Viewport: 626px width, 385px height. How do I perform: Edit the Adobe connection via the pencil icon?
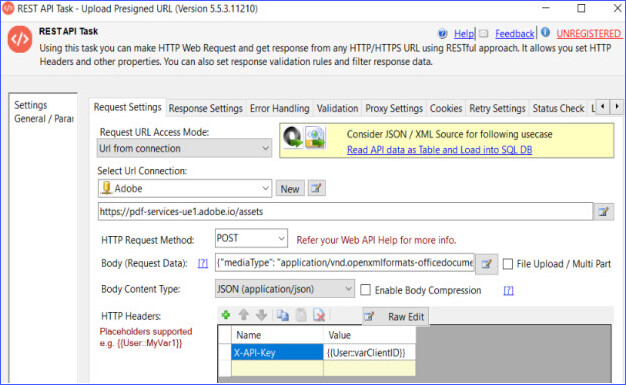(x=317, y=188)
